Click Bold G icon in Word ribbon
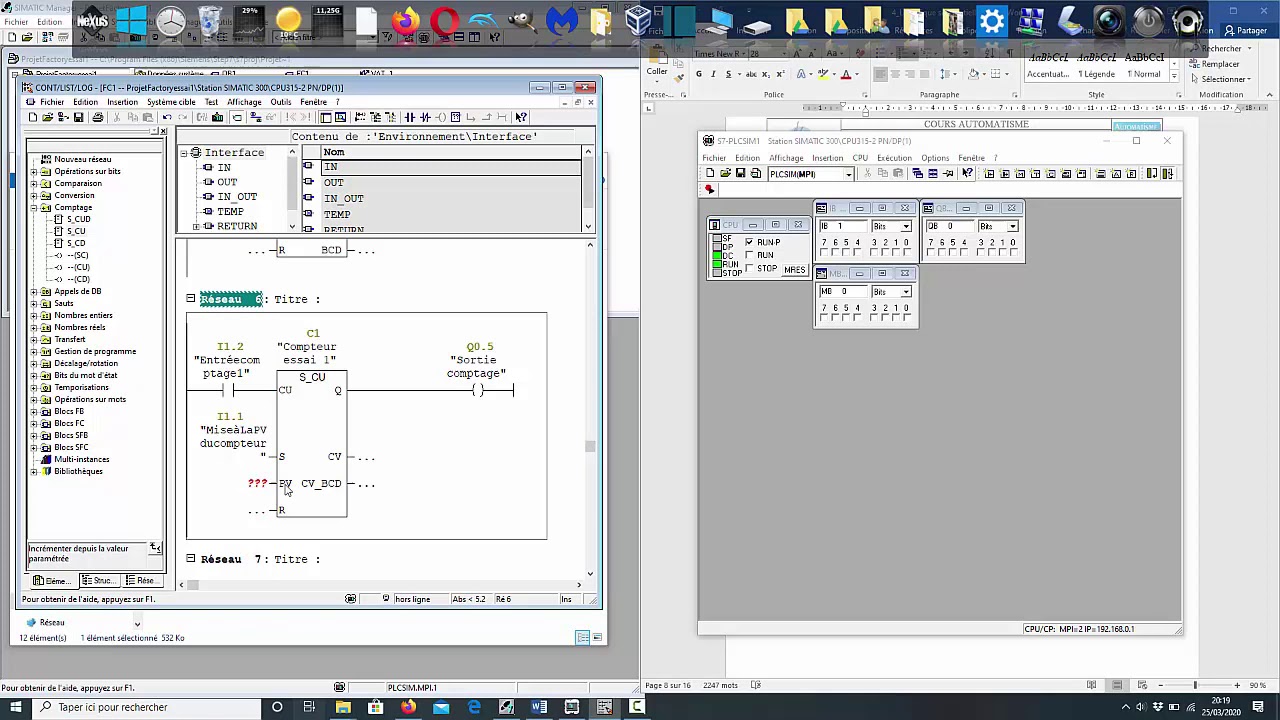This screenshot has width=1280, height=720. tap(699, 74)
